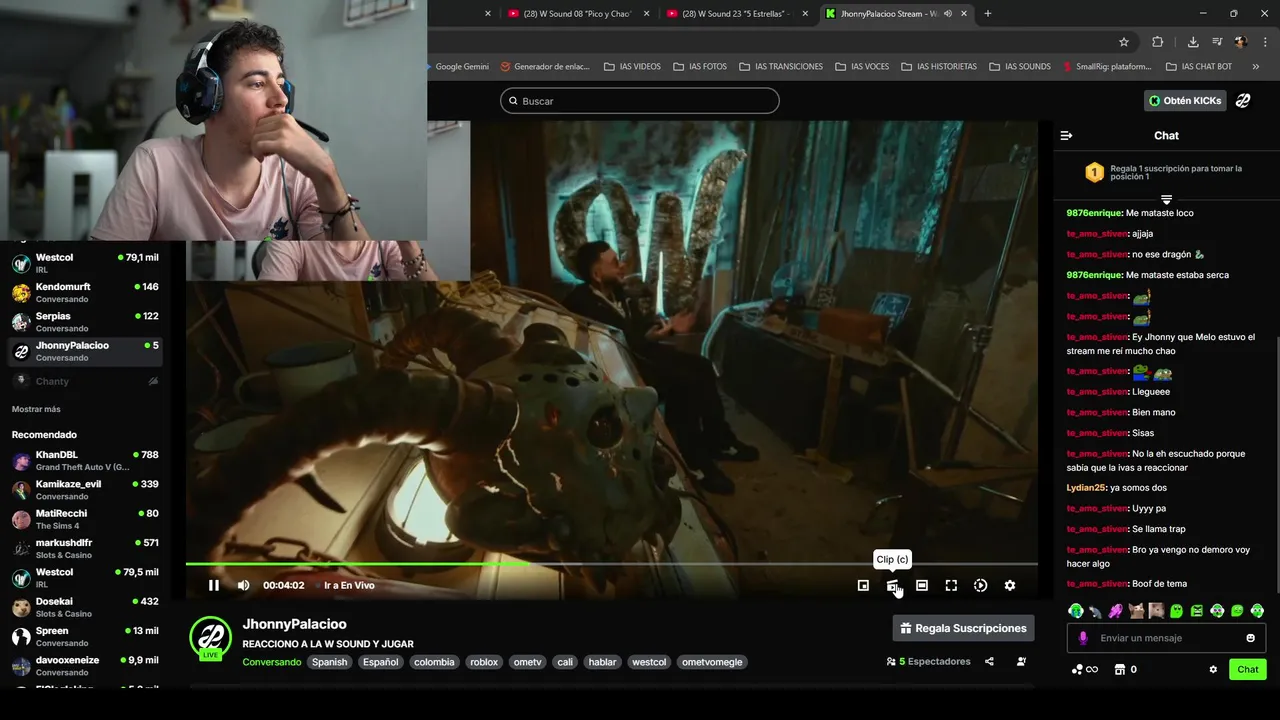Open IAS SOUNDS bookmark folder
Screen dimensions: 1280x720
tap(1020, 67)
